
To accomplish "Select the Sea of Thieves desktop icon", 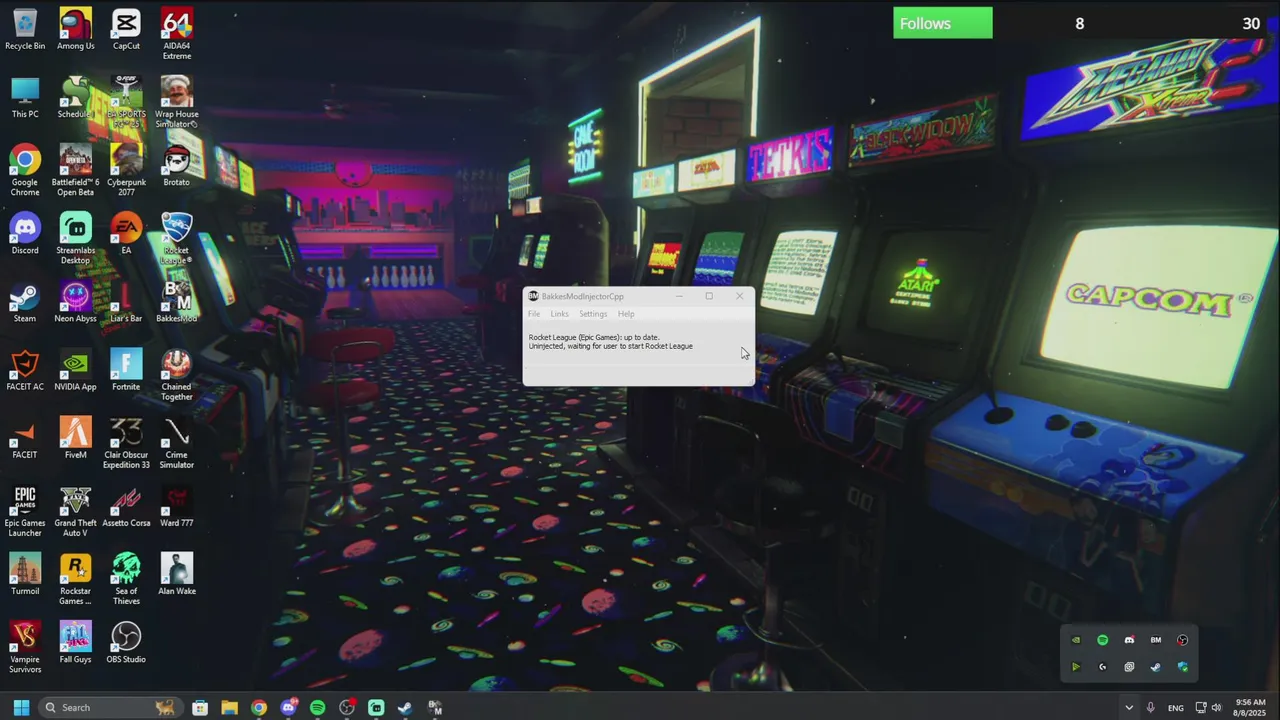I will pyautogui.click(x=126, y=578).
